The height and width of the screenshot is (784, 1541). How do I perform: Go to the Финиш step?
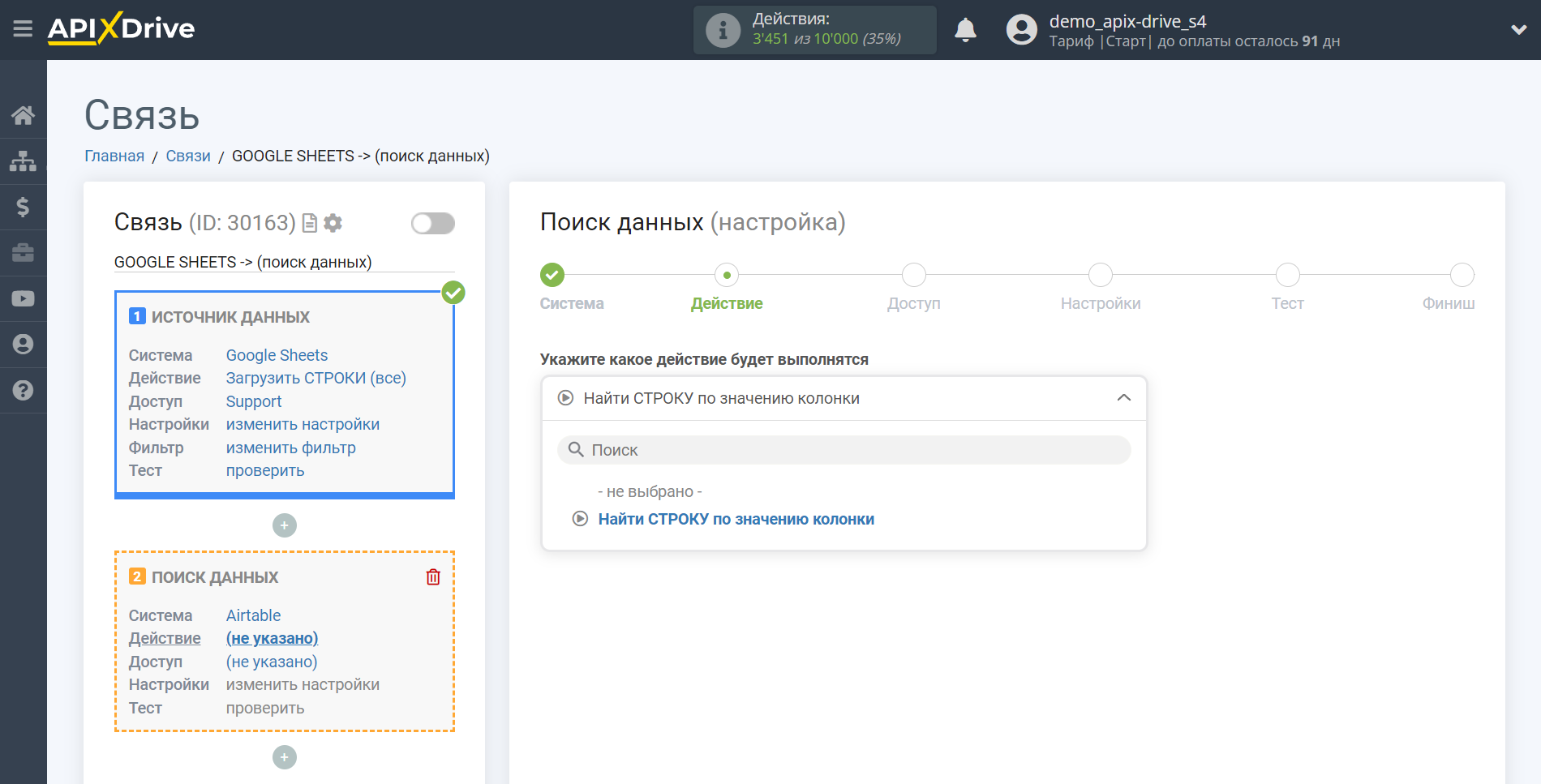[x=1462, y=275]
